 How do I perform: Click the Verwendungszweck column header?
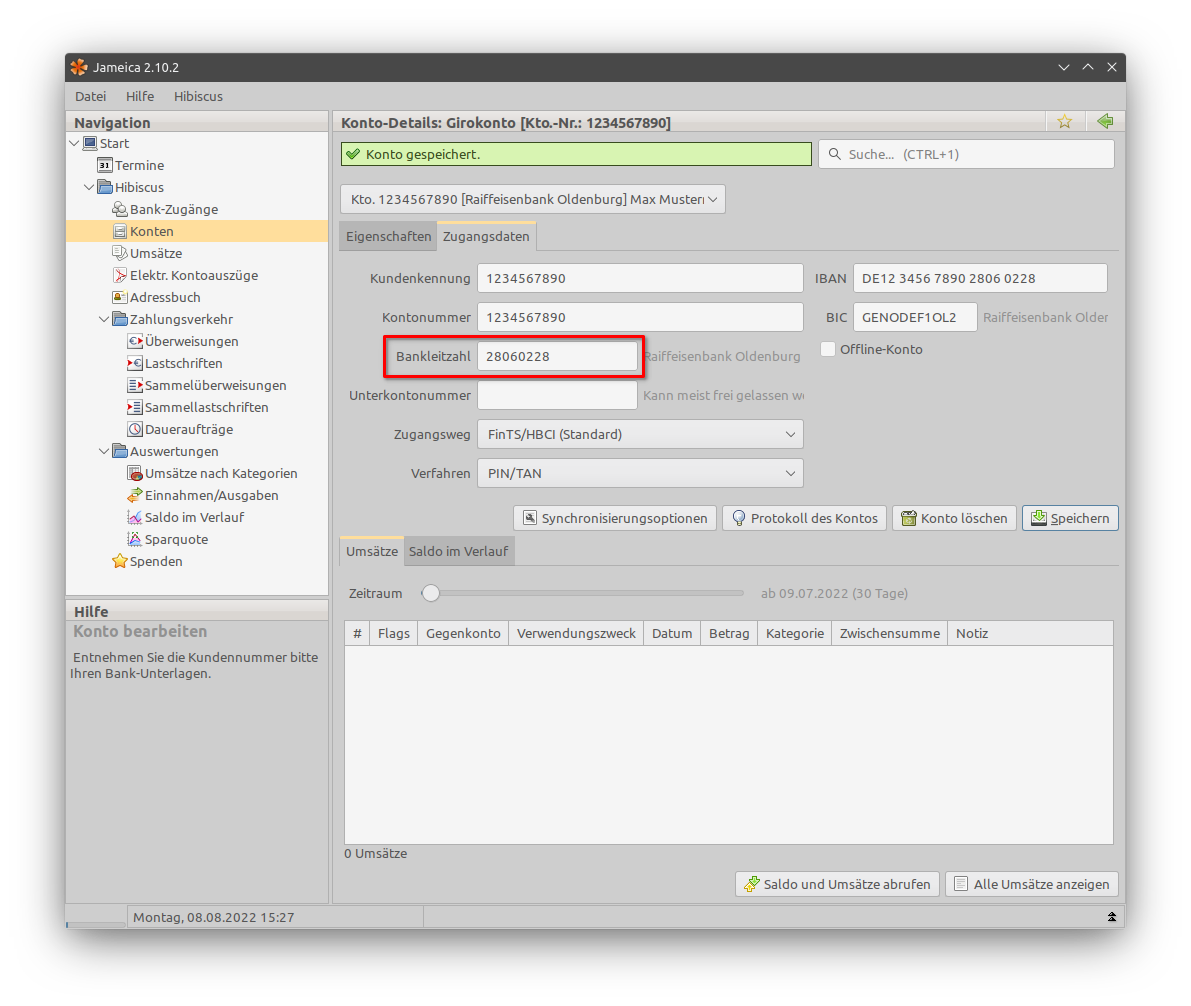point(577,634)
